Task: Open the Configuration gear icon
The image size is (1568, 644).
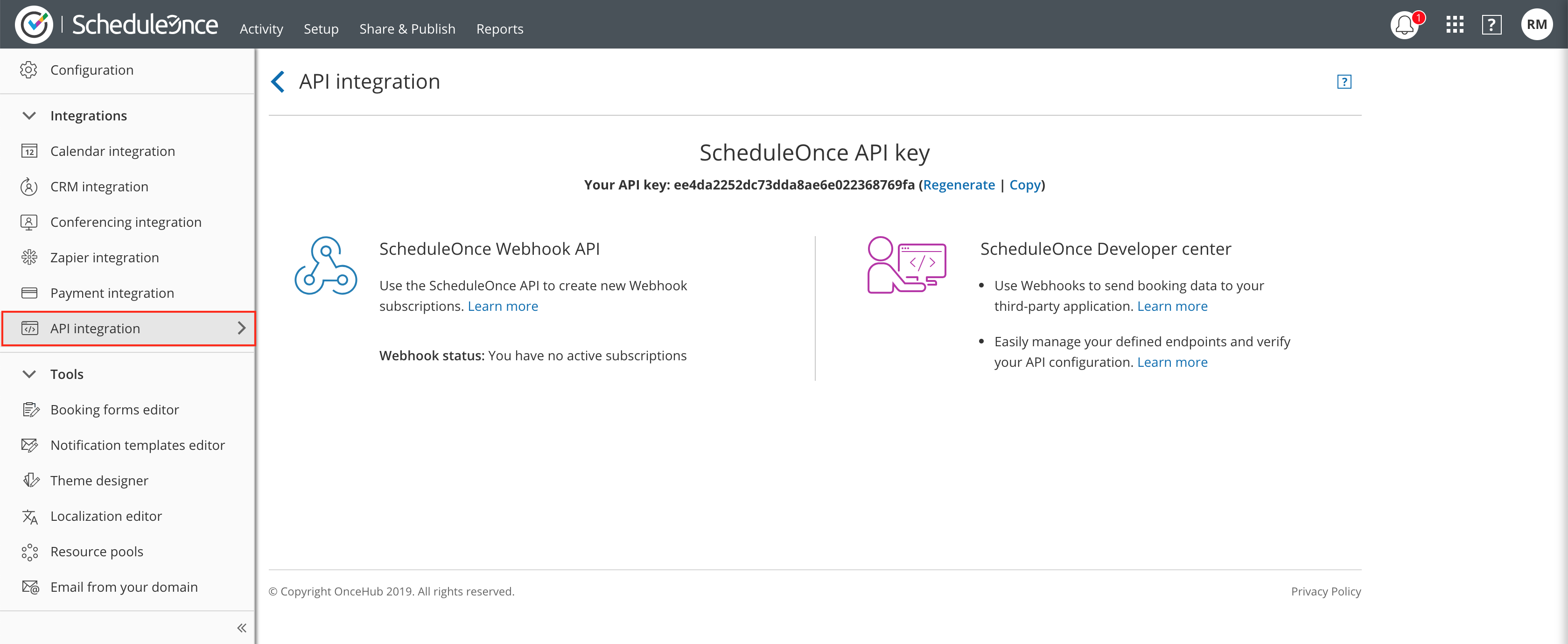Action: click(x=28, y=70)
